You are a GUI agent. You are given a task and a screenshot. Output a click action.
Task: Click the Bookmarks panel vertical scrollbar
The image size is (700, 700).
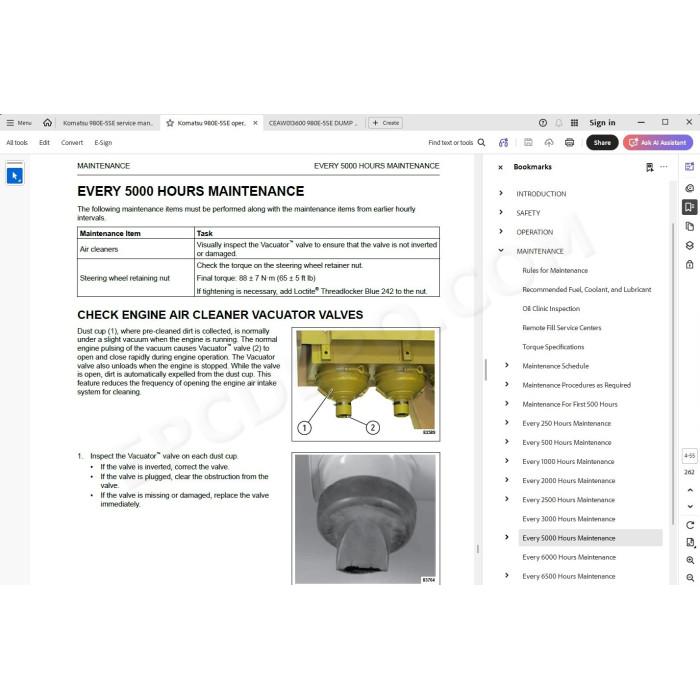pyautogui.click(x=673, y=374)
